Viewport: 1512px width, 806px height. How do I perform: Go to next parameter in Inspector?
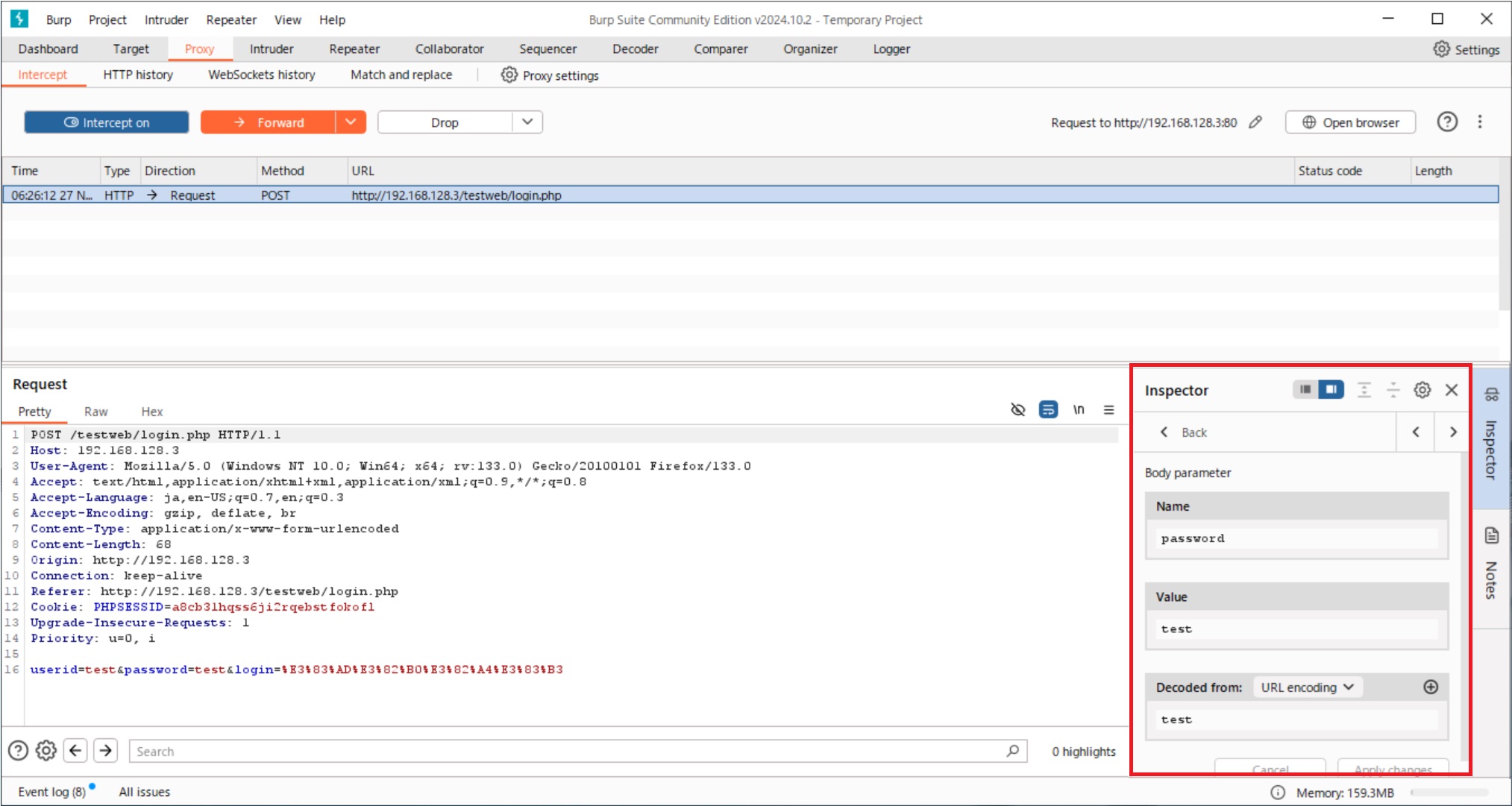(x=1452, y=432)
